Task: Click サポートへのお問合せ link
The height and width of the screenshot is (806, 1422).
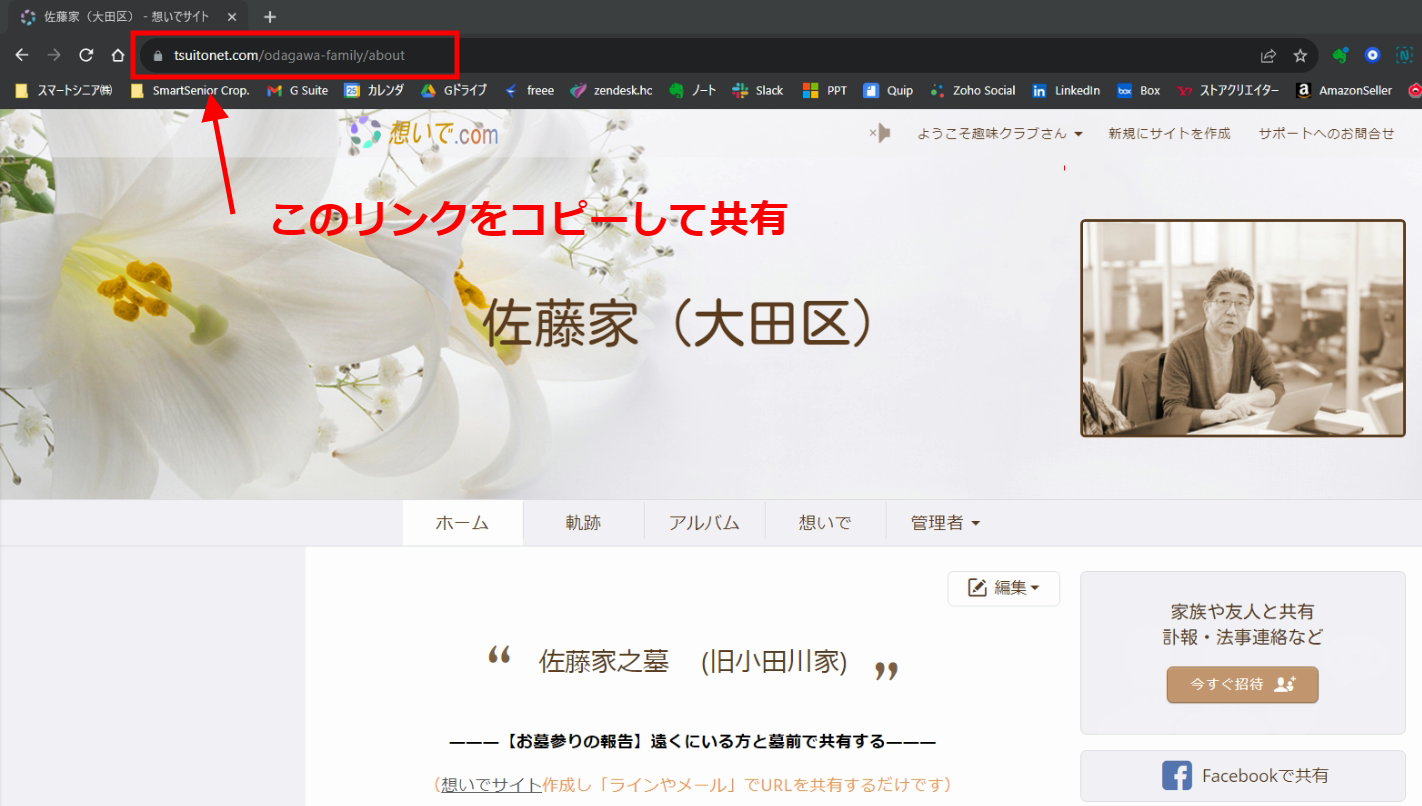Action: click(x=1326, y=133)
